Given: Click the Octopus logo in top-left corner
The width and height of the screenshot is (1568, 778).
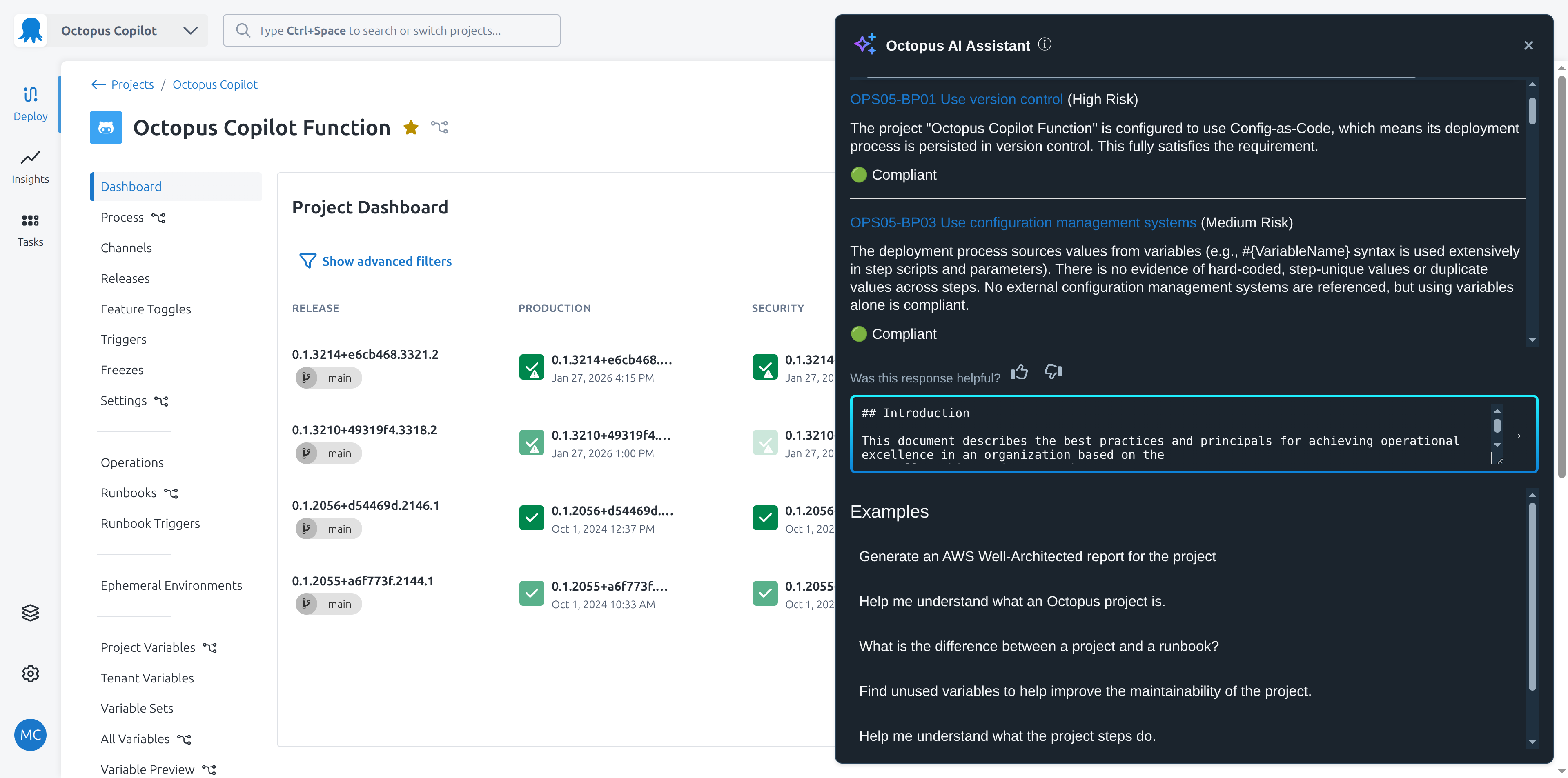Looking at the screenshot, I should (30, 30).
